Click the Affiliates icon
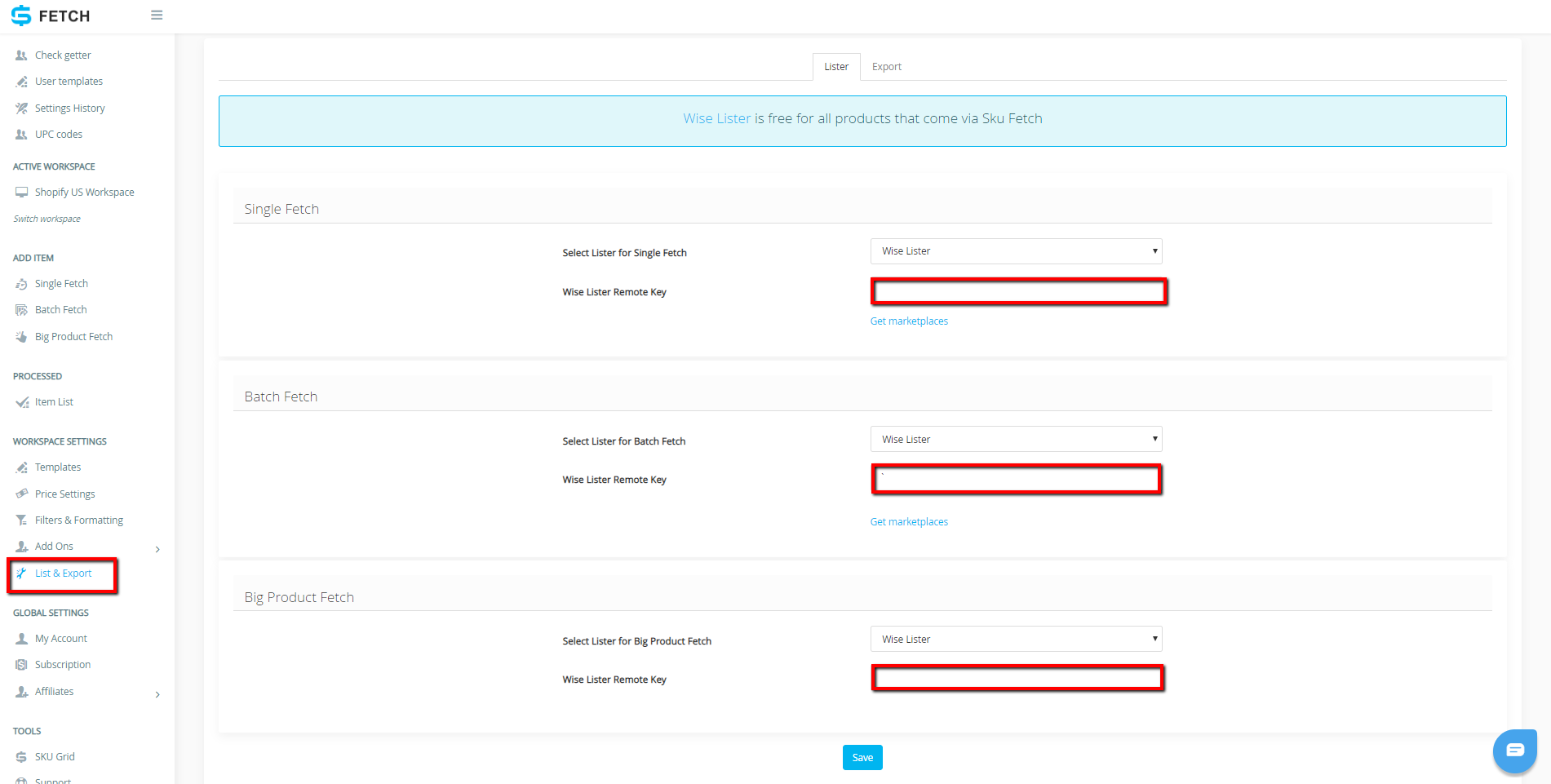This screenshot has width=1551, height=784. [22, 692]
